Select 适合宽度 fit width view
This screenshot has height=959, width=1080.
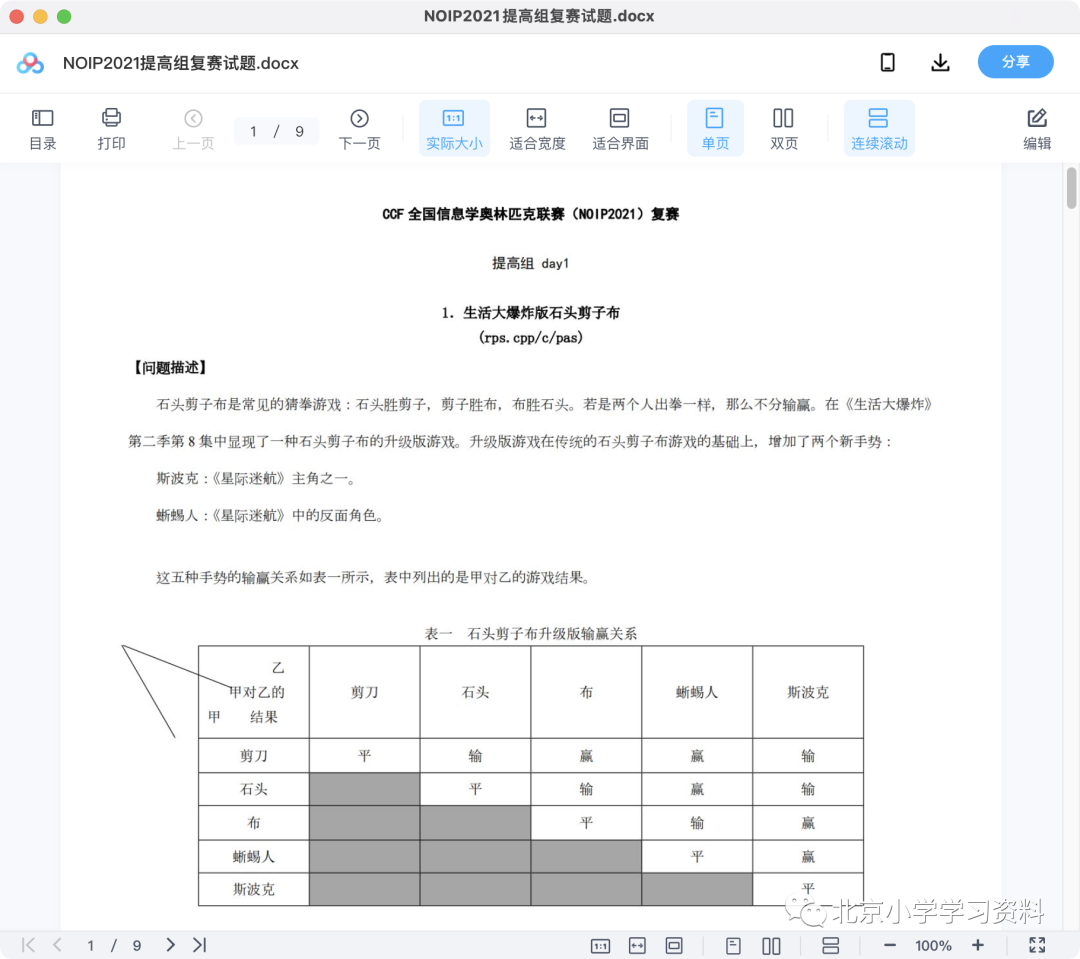[537, 129]
